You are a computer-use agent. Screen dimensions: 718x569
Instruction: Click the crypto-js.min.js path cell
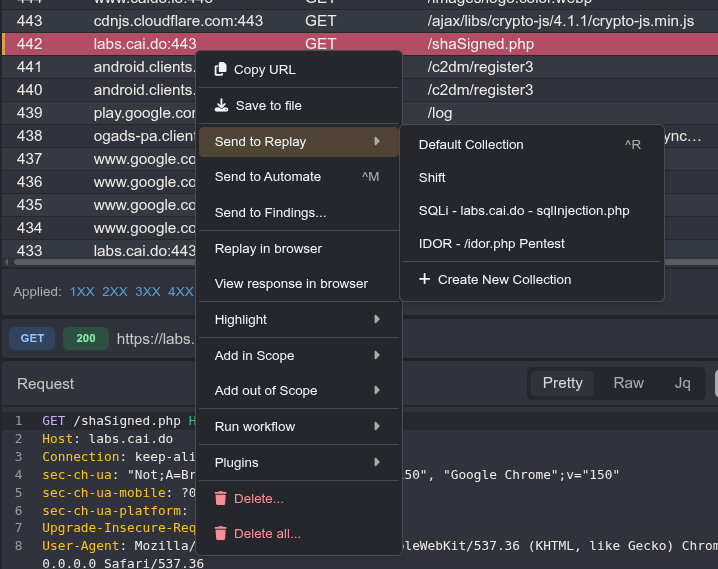pos(560,21)
